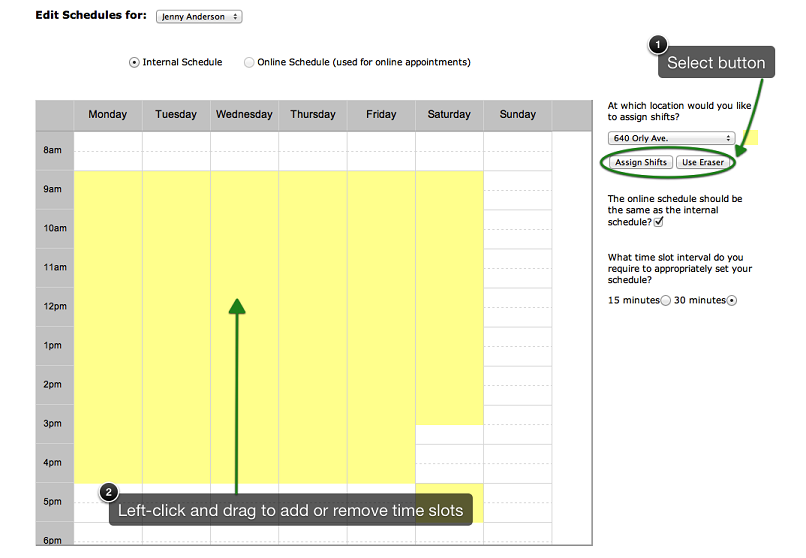Click the Tuesday column header

tap(176, 115)
